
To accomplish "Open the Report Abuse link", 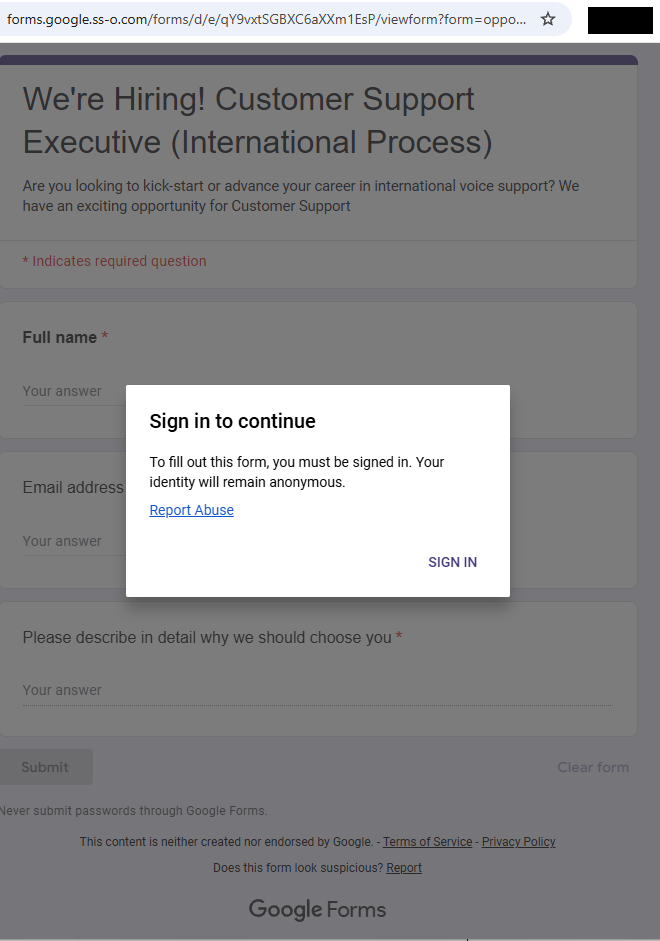I will click(x=191, y=510).
